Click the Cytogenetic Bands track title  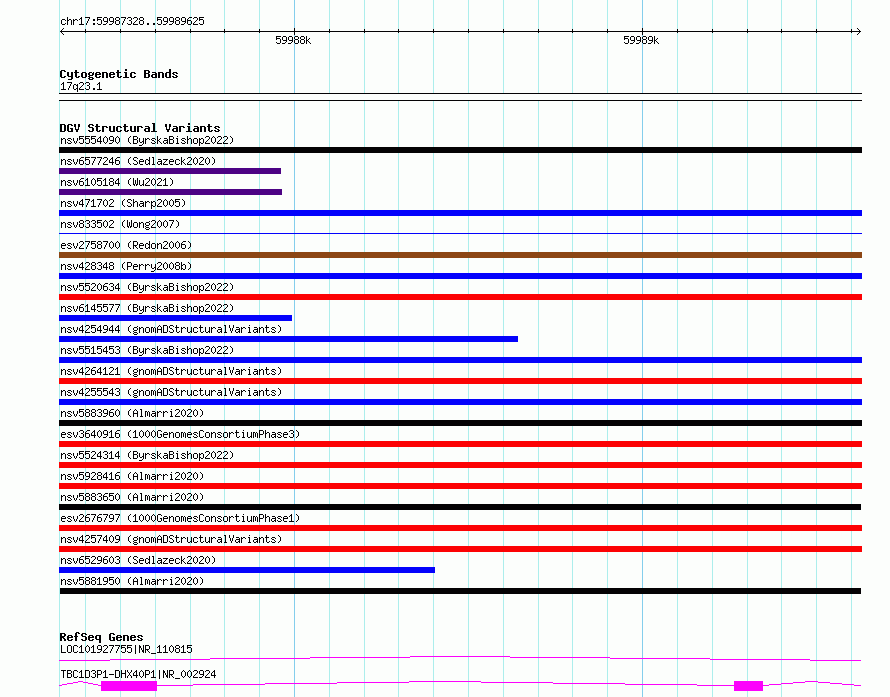coord(119,74)
